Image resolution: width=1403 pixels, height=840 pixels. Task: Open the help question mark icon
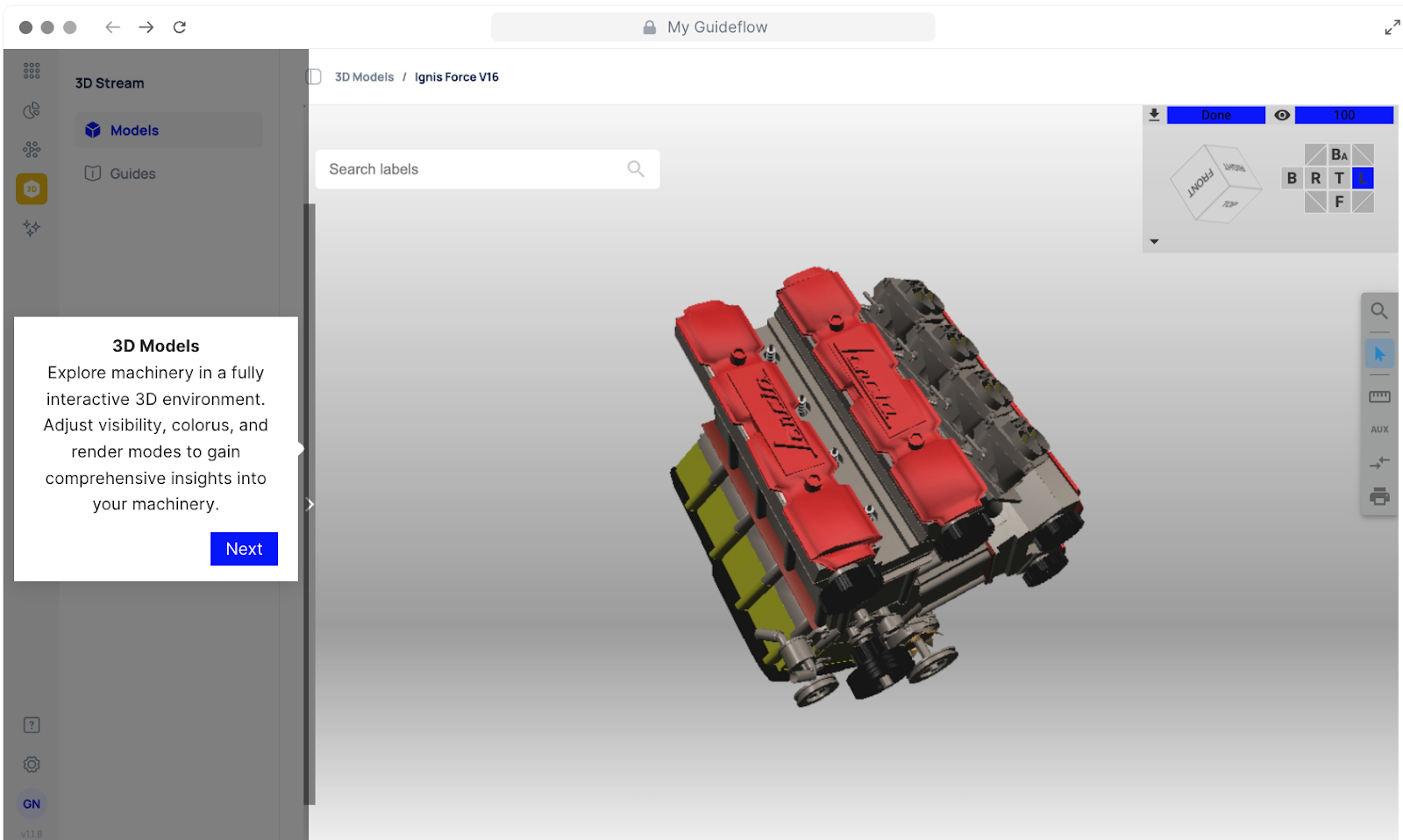pyautogui.click(x=32, y=725)
